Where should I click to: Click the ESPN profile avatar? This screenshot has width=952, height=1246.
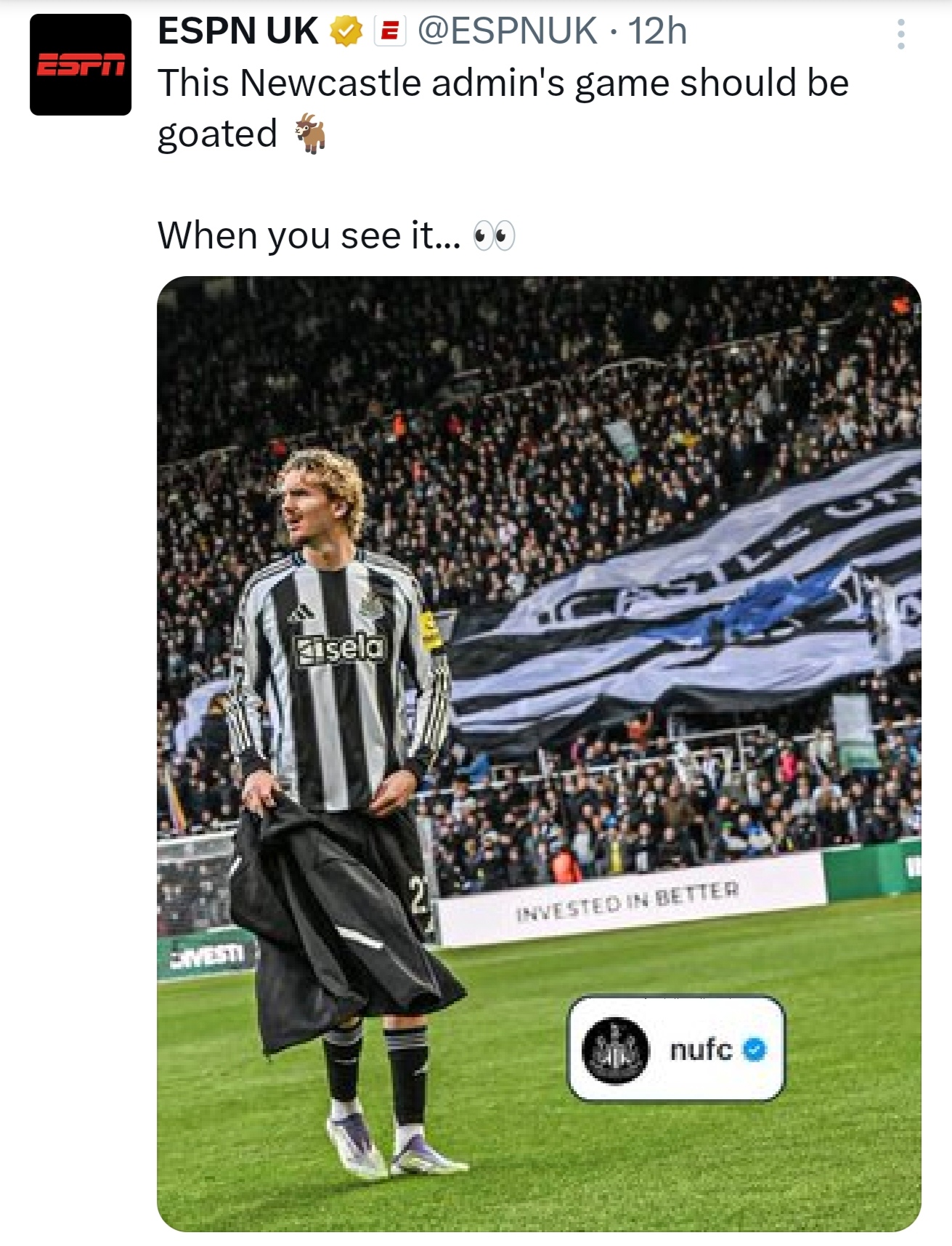[x=81, y=65]
